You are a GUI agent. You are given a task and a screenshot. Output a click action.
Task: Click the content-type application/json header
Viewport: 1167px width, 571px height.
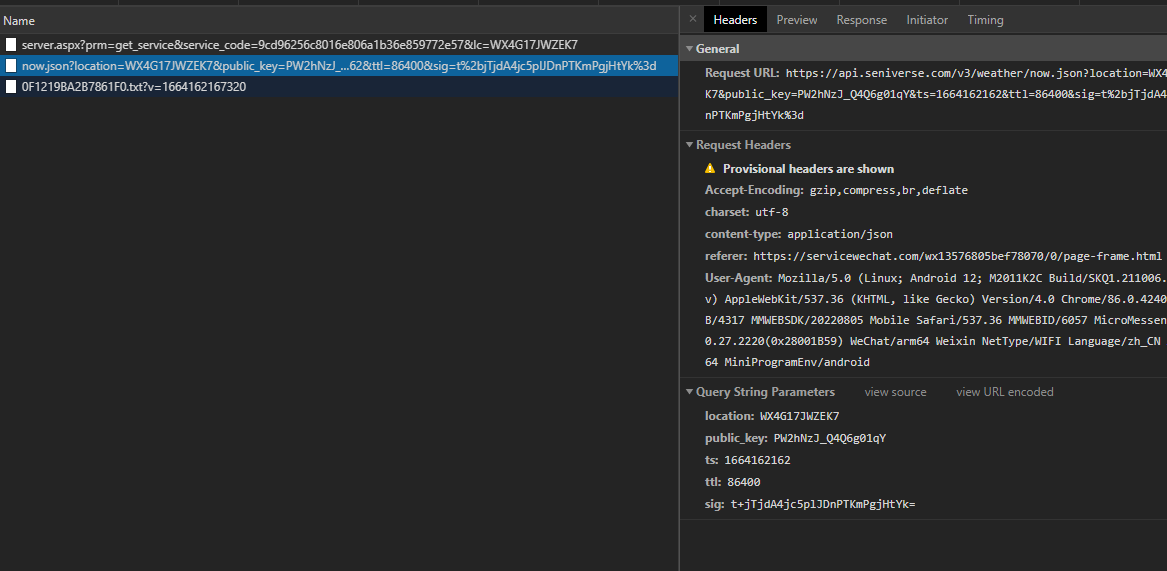click(x=799, y=235)
